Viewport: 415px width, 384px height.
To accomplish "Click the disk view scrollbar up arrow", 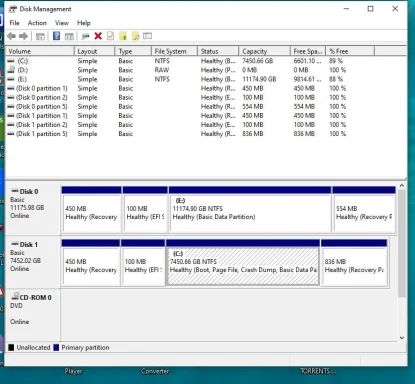I will [402, 186].
